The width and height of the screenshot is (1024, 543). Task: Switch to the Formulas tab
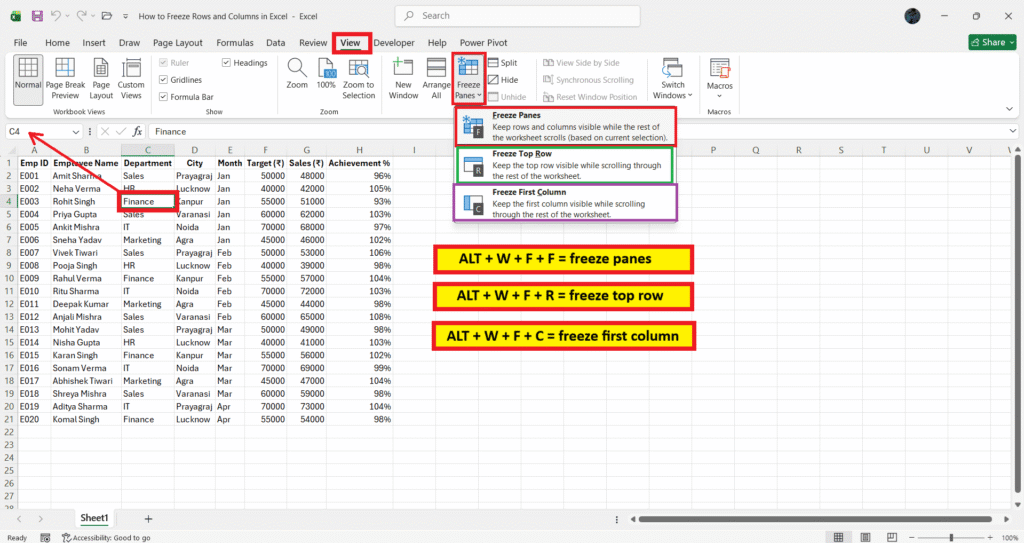tap(235, 42)
